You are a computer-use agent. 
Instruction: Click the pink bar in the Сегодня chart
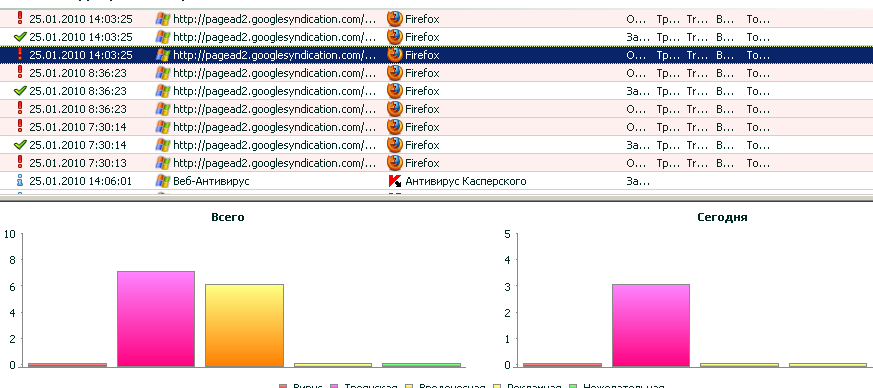(651, 326)
